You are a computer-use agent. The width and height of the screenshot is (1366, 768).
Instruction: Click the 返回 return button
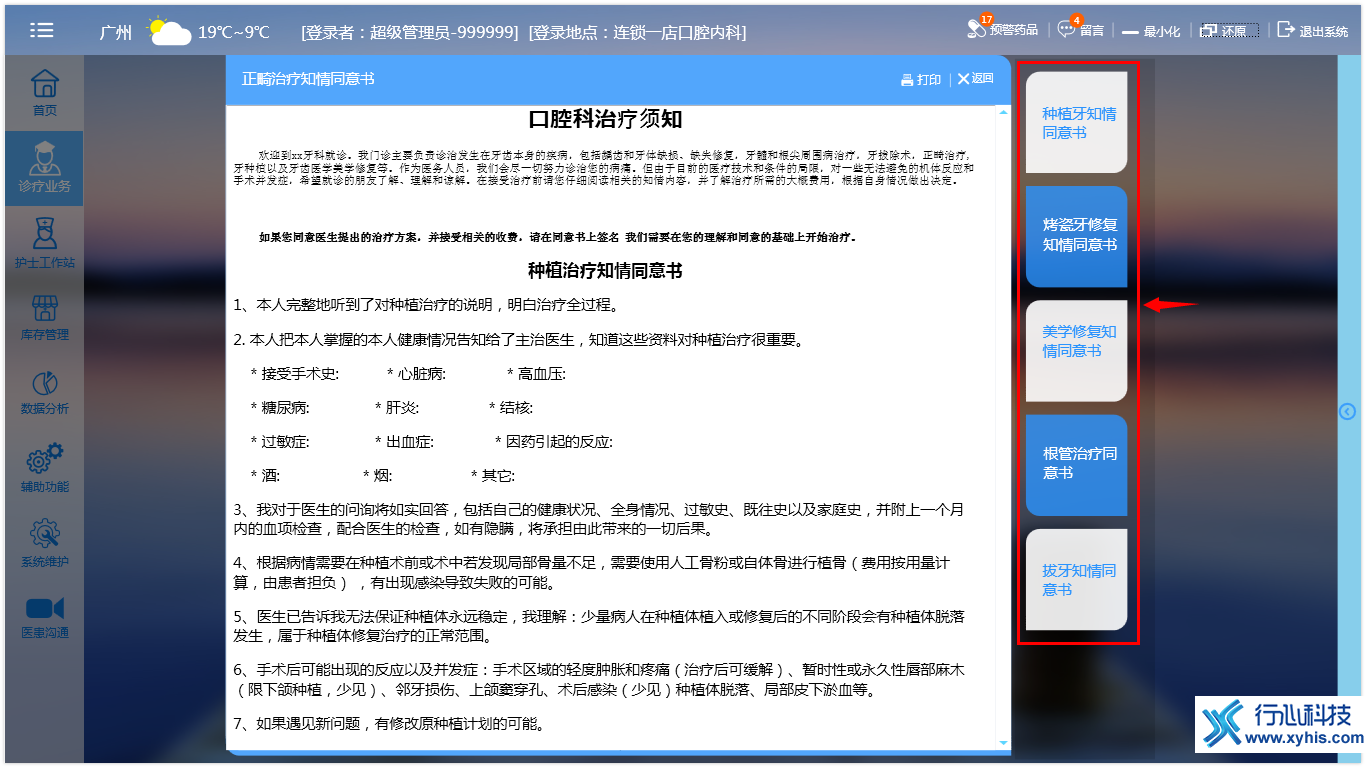(x=973, y=78)
